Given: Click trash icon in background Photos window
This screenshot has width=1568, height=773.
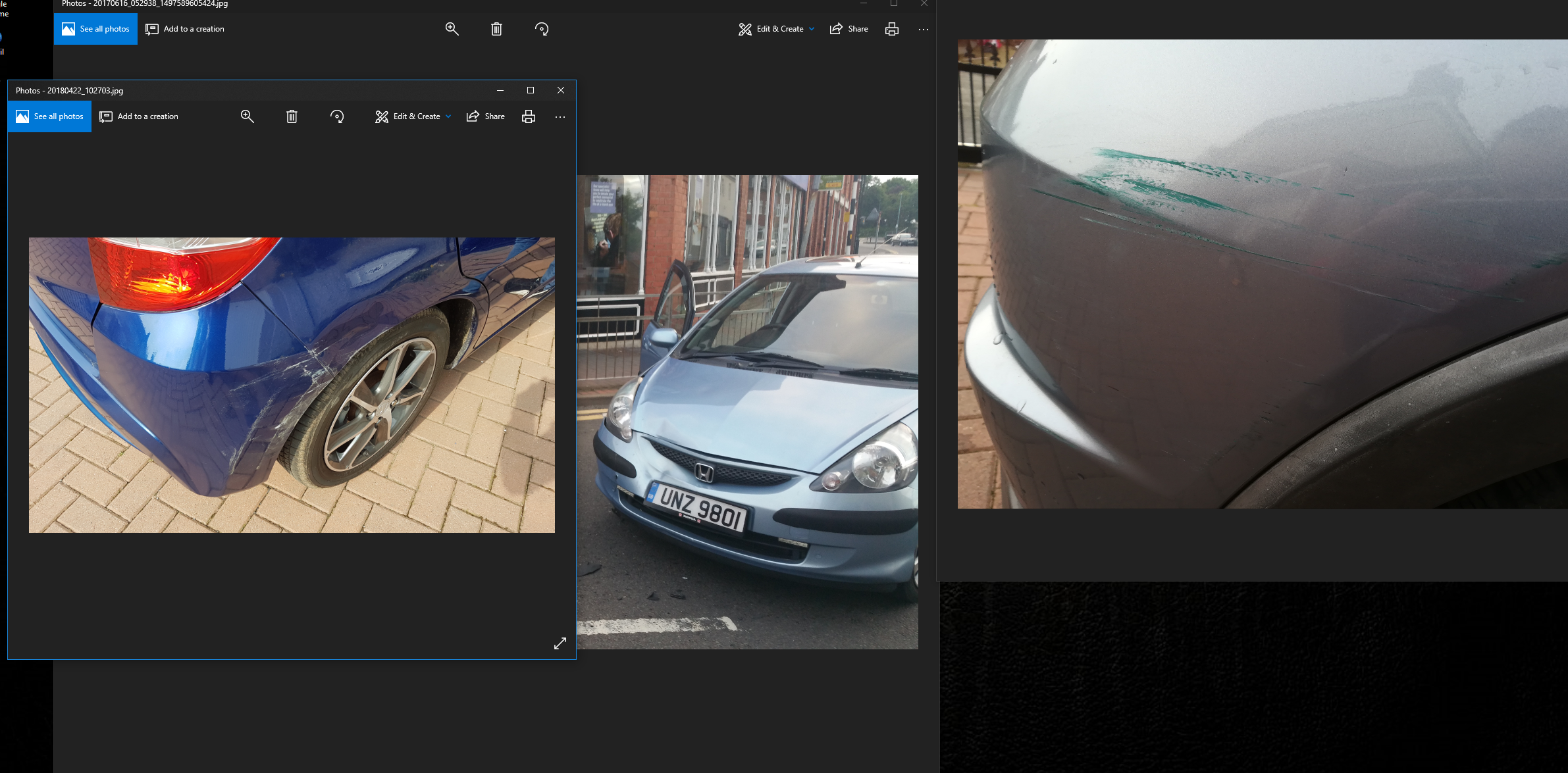Looking at the screenshot, I should (x=496, y=29).
